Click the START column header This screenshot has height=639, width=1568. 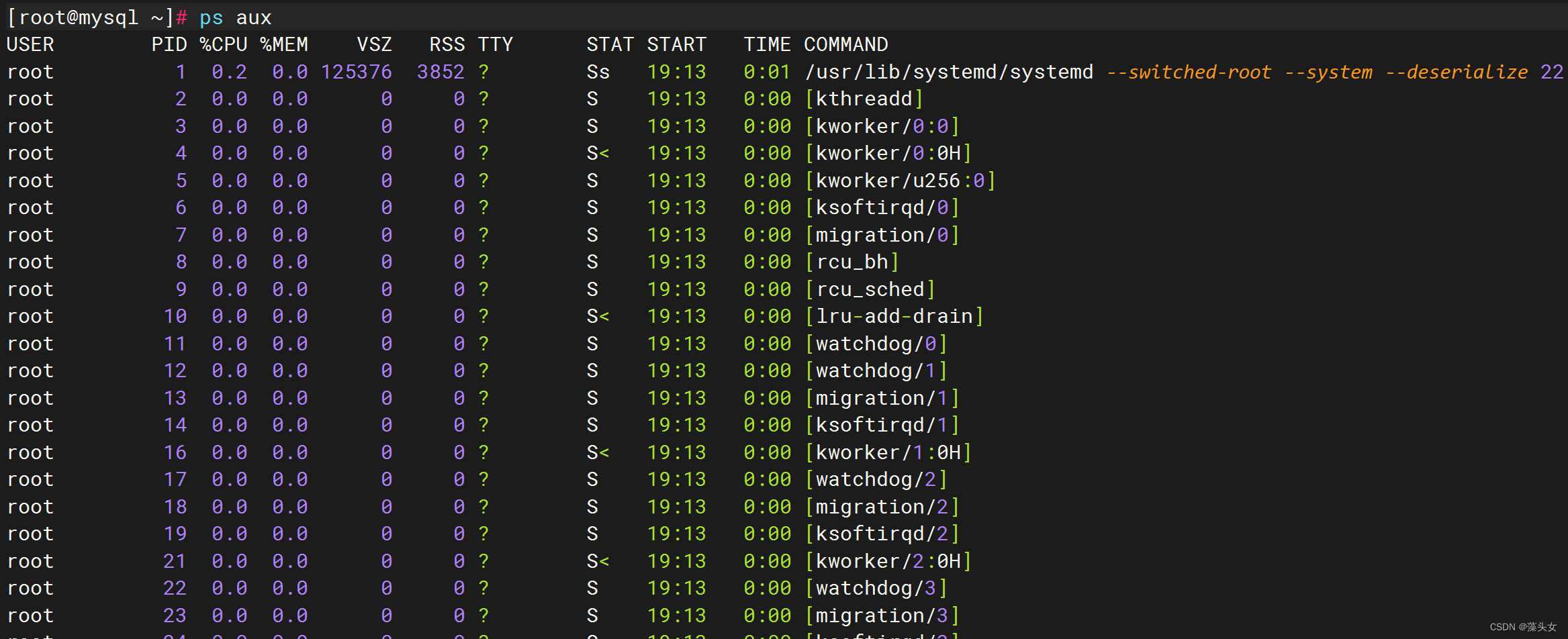(677, 45)
